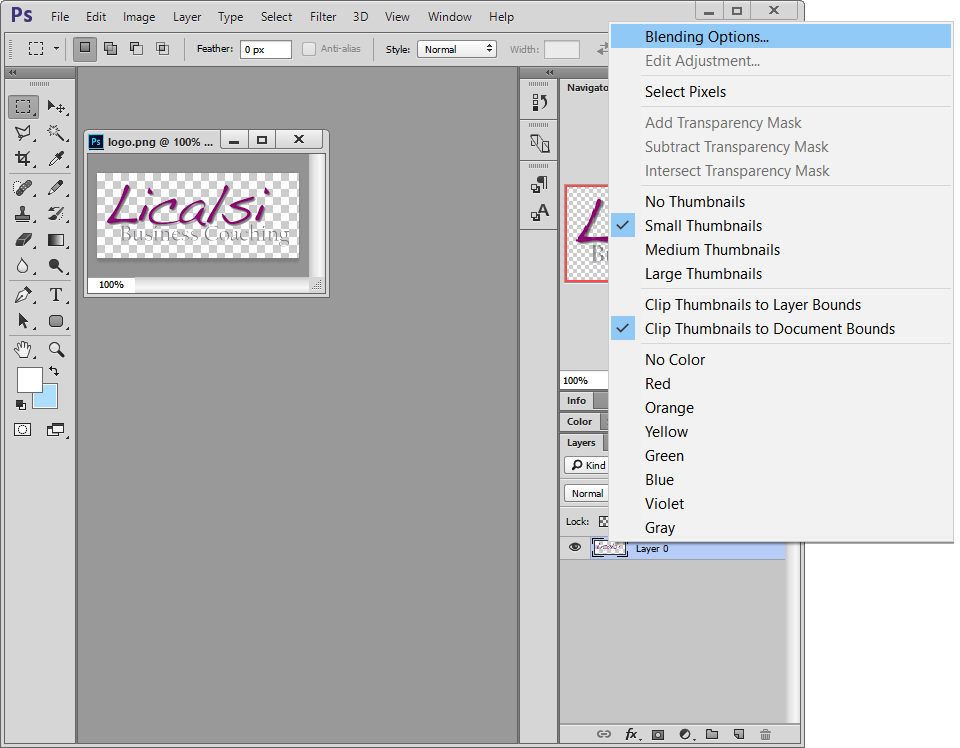The width and height of the screenshot is (960, 748).
Task: Open Blending Options from context menu
Action: tap(781, 37)
